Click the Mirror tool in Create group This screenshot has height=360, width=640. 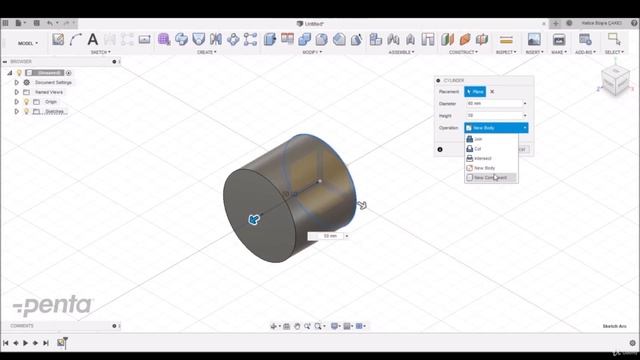[216, 39]
